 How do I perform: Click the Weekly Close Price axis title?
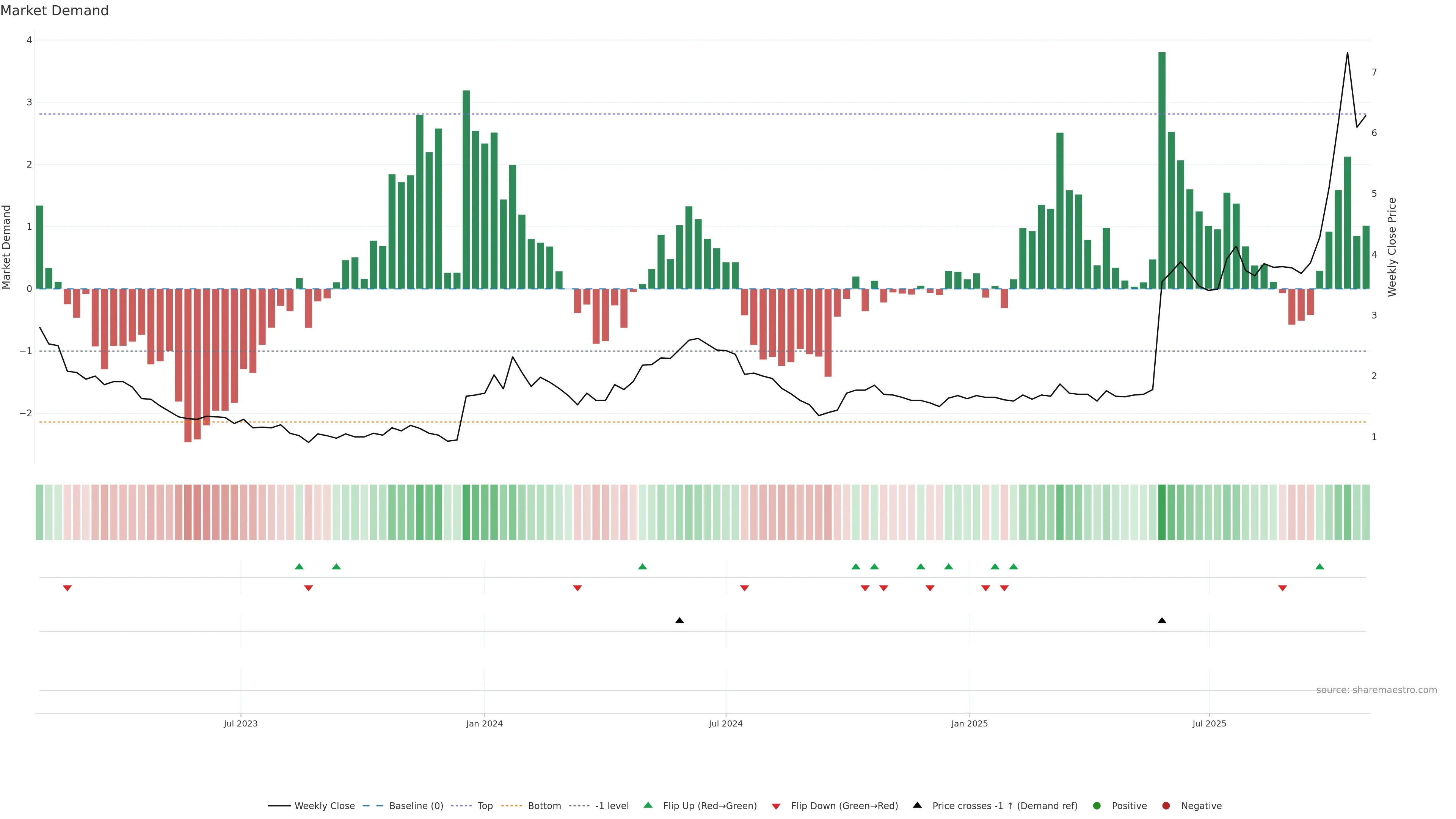[1392, 247]
